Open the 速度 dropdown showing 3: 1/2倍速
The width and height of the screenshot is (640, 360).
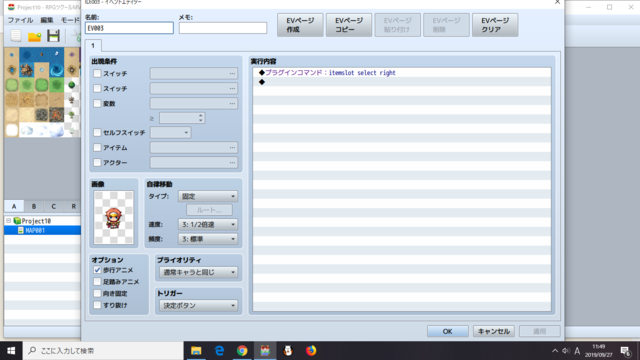(208, 224)
